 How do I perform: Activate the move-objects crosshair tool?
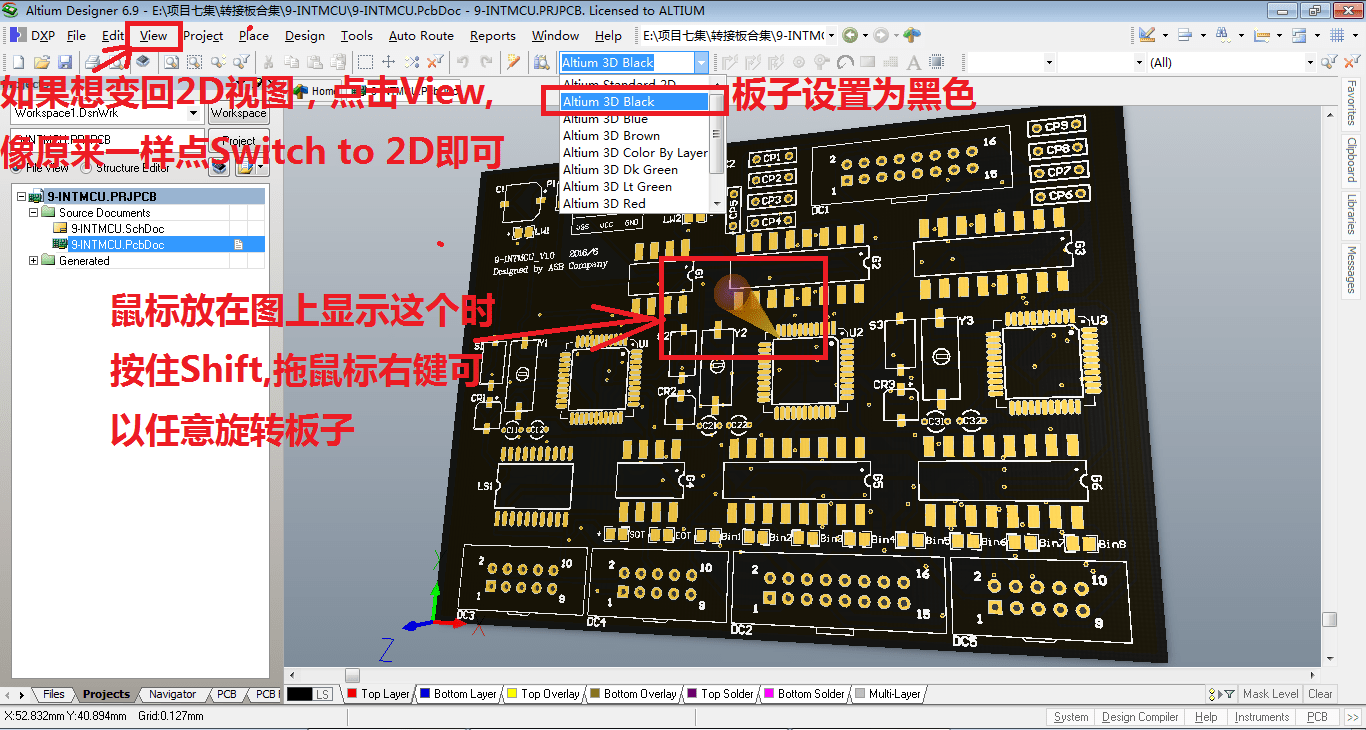point(387,62)
